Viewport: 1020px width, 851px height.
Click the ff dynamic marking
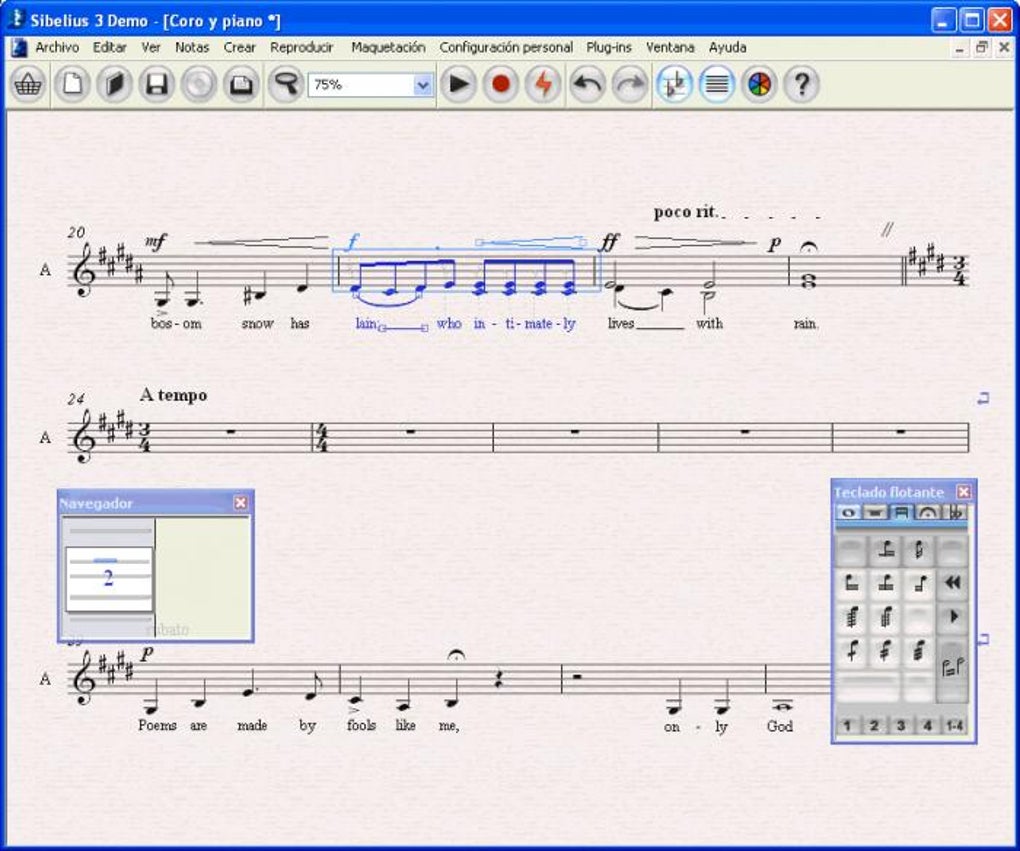click(609, 242)
